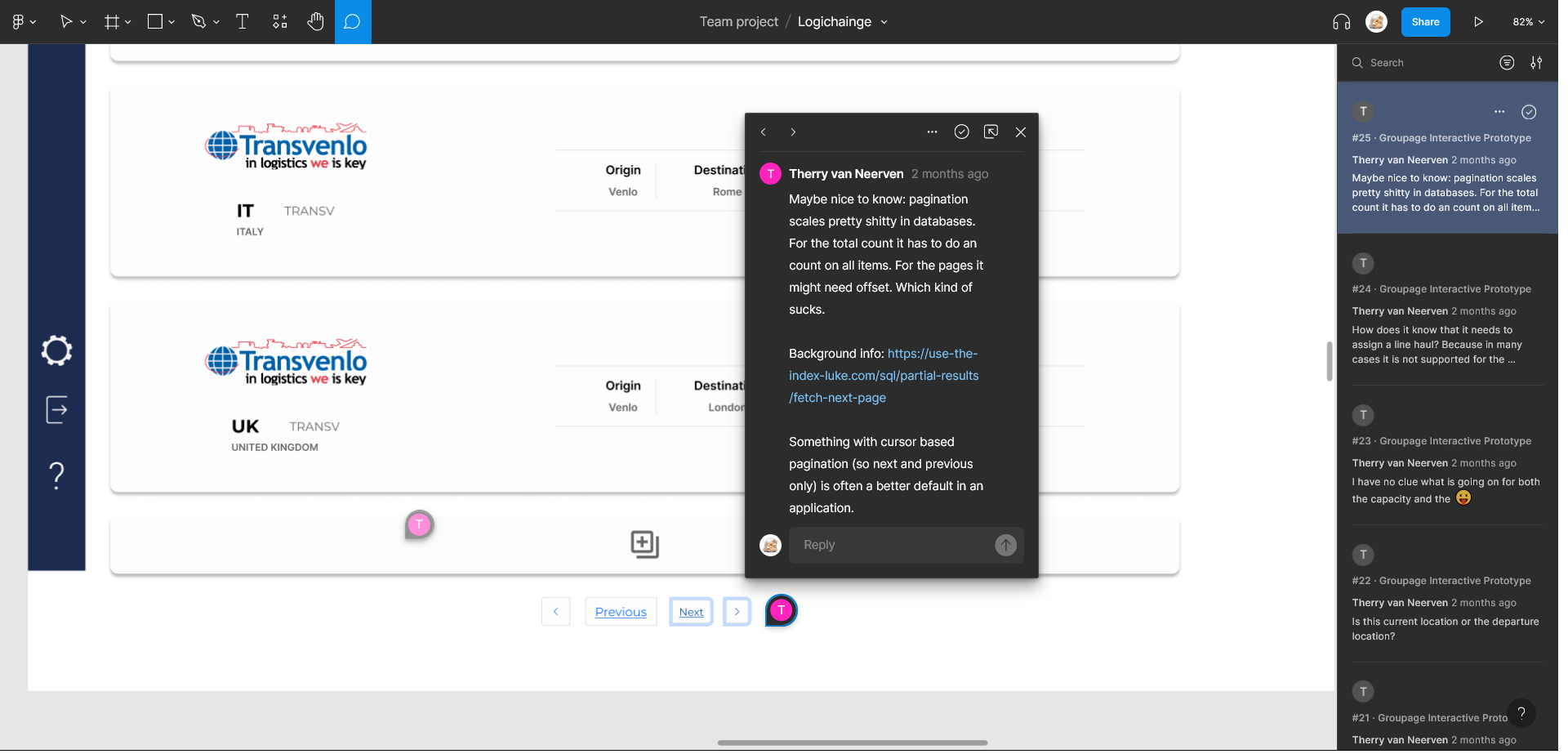This screenshot has width=1568, height=754.
Task: Start the prototype with the Present icon
Action: (x=1478, y=22)
